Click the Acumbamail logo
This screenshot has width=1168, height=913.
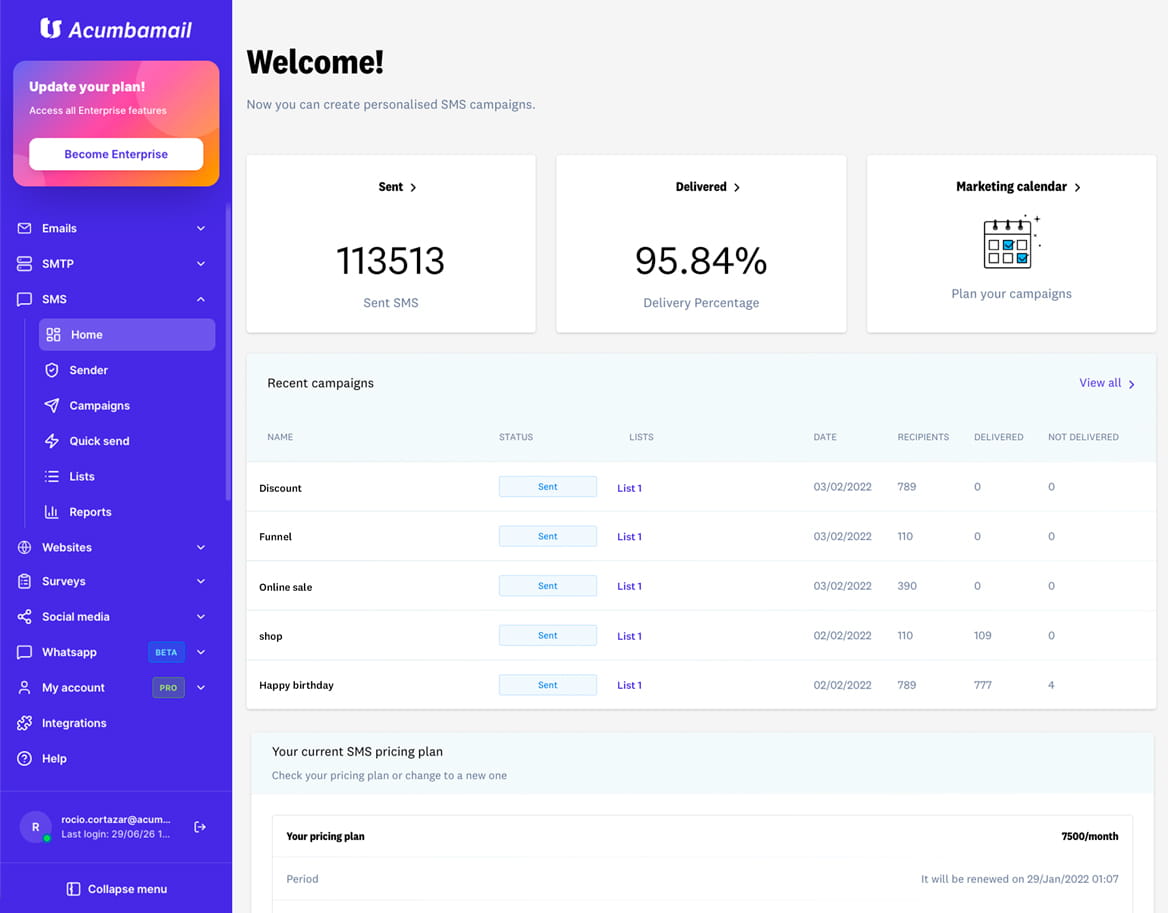(x=115, y=29)
